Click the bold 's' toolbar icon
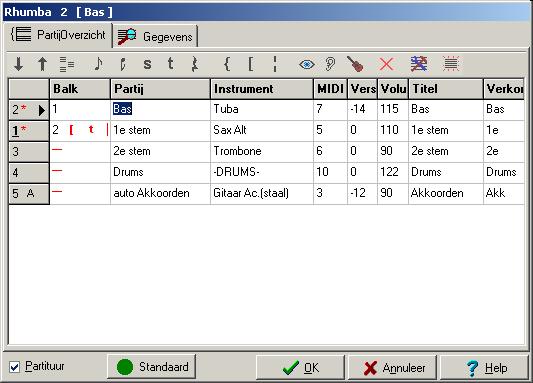The width and height of the screenshot is (533, 383). pos(147,64)
